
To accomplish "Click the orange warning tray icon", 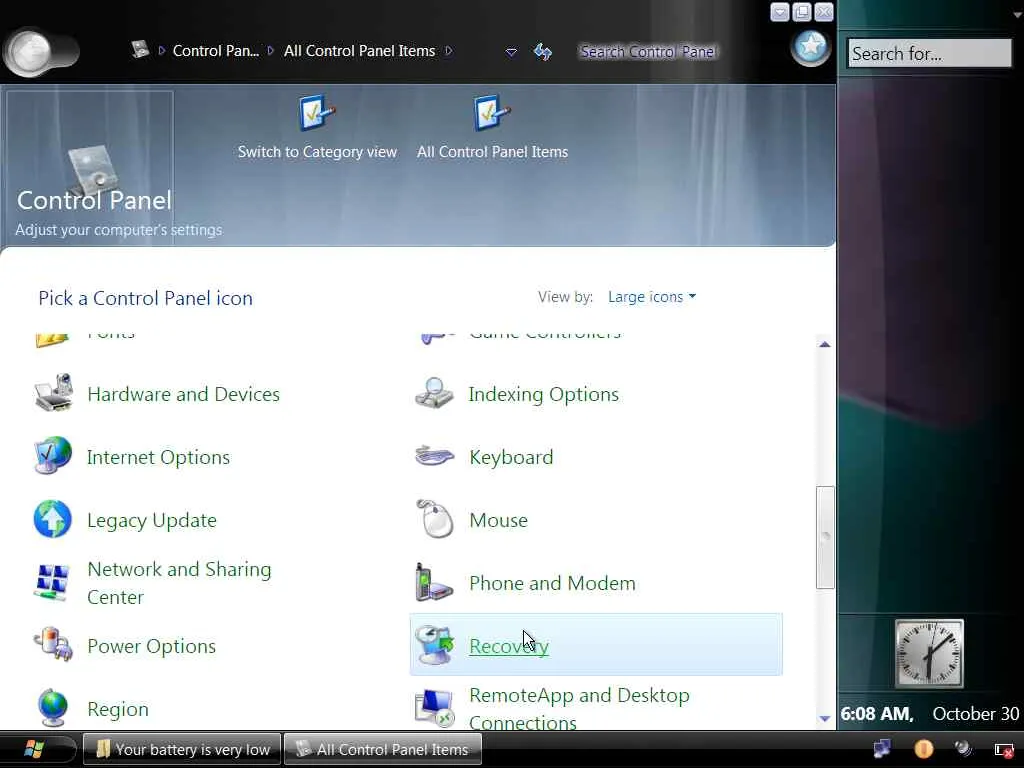I will pos(923,748).
